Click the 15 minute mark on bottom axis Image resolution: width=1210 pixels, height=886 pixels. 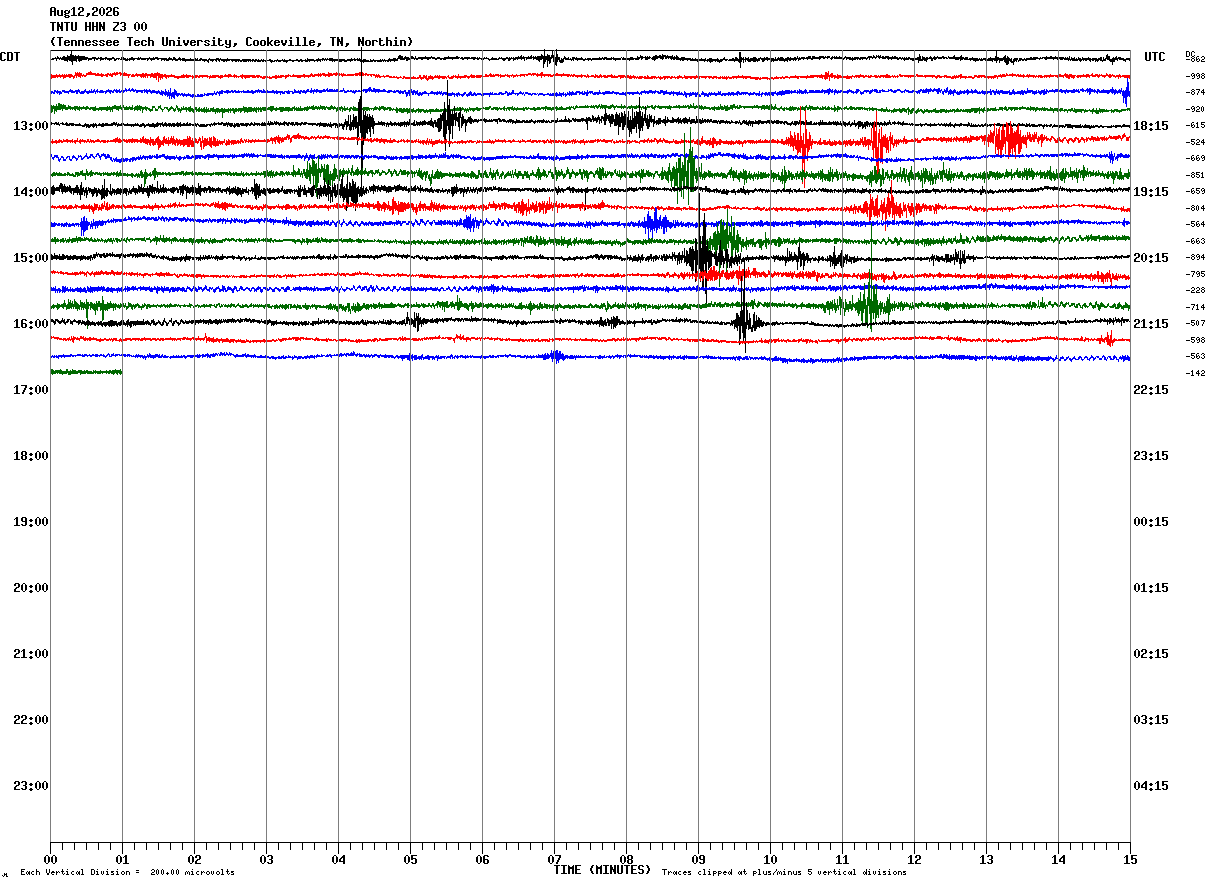(x=1130, y=859)
